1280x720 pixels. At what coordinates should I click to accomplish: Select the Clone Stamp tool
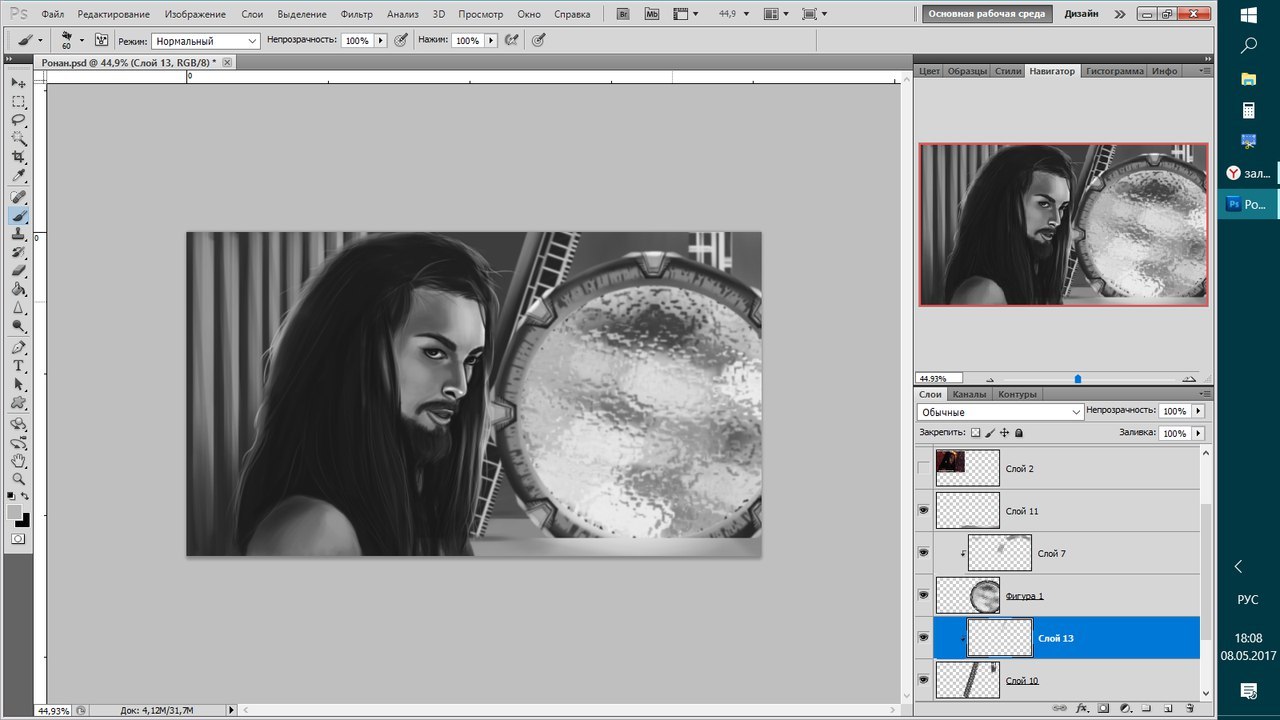click(x=18, y=234)
